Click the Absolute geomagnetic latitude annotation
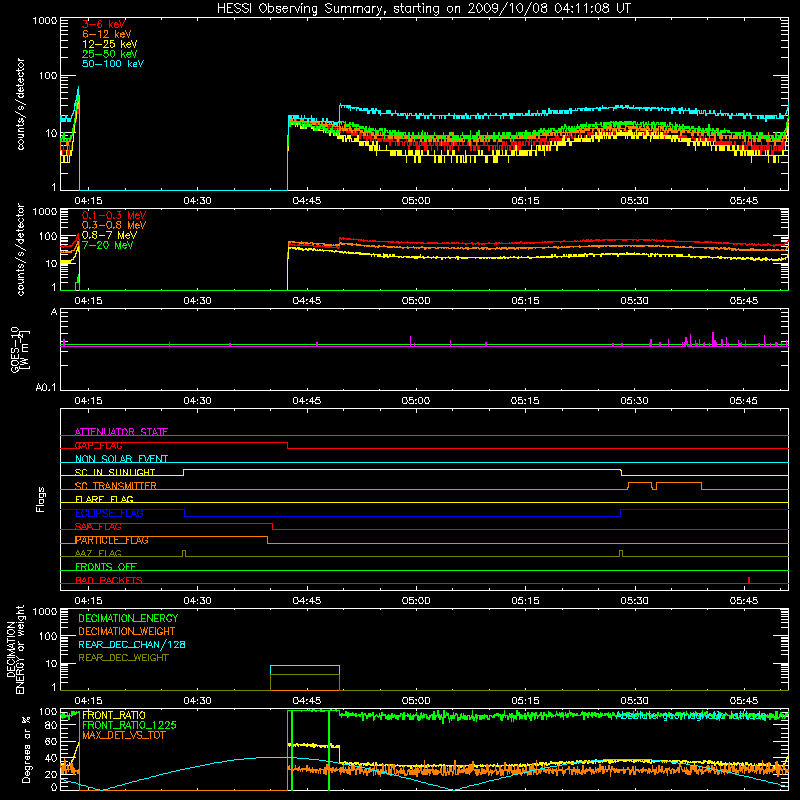Image resolution: width=800 pixels, height=800 pixels. [x=692, y=715]
